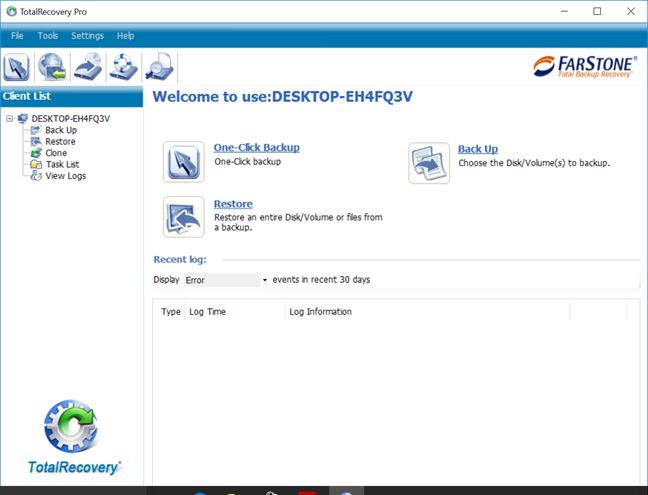The height and width of the screenshot is (495, 648).
Task: Open View Logs in client tree
Action: click(66, 176)
